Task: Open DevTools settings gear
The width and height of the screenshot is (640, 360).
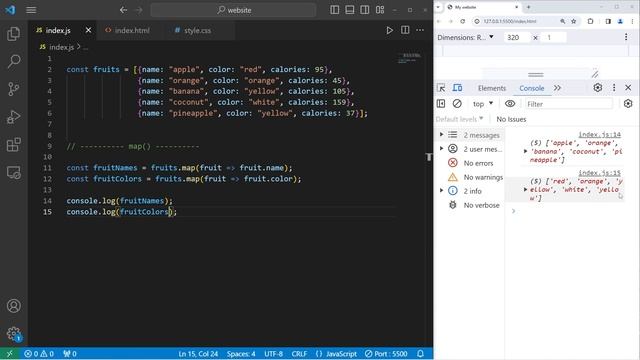Action: [598, 87]
